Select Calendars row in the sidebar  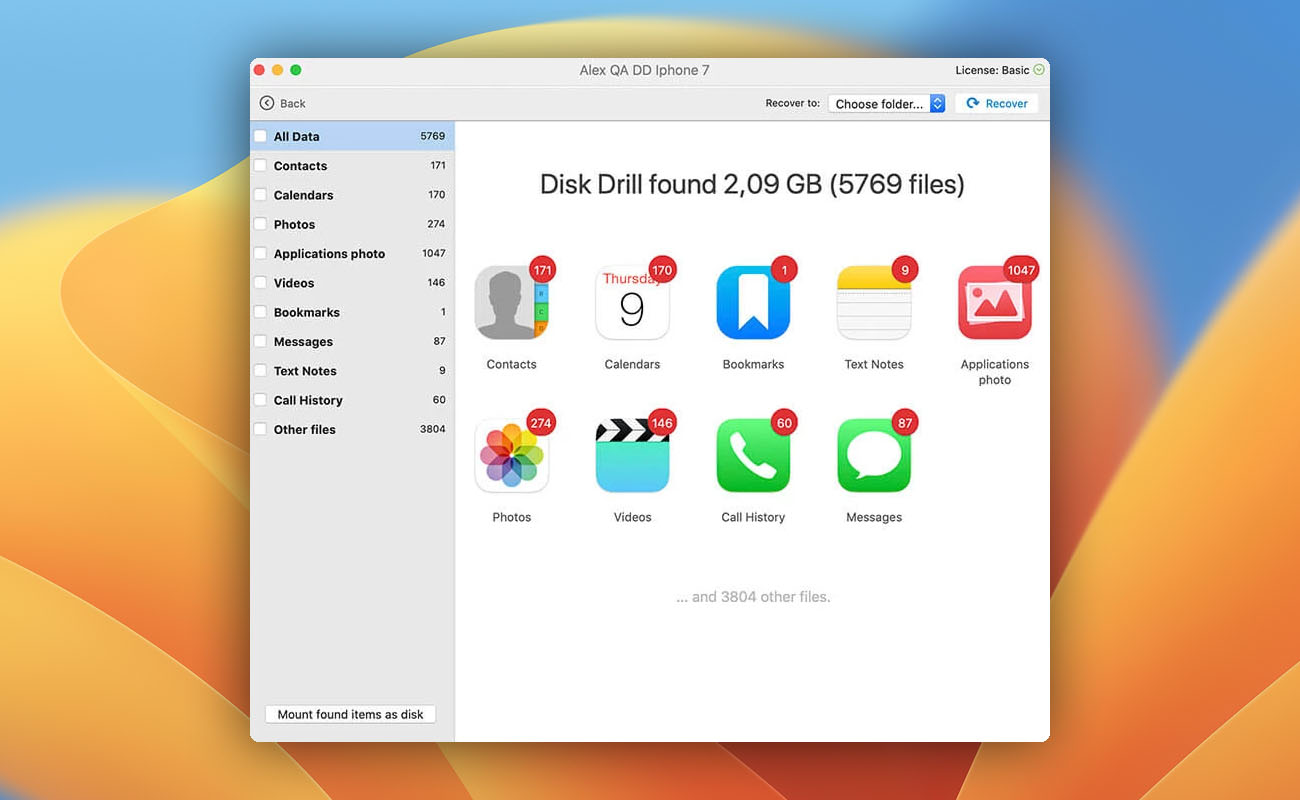point(352,195)
